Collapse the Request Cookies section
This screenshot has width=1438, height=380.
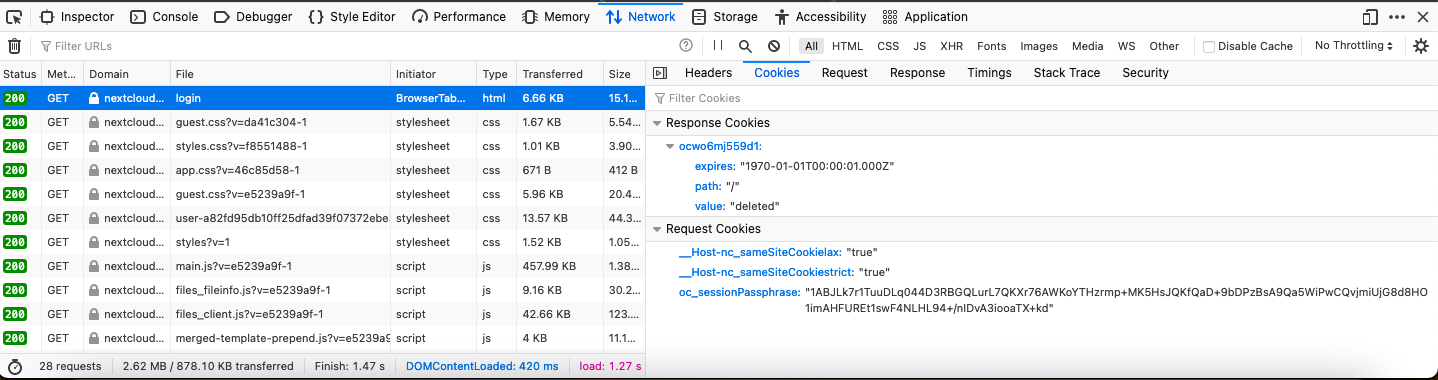click(x=657, y=229)
